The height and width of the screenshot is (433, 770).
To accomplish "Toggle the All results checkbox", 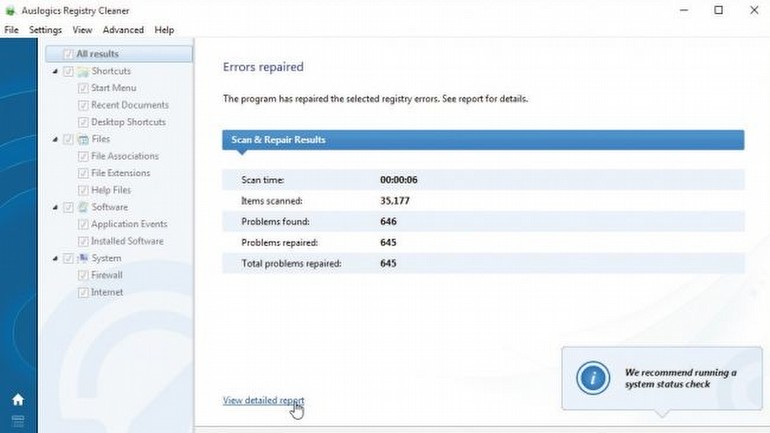I will (68, 54).
